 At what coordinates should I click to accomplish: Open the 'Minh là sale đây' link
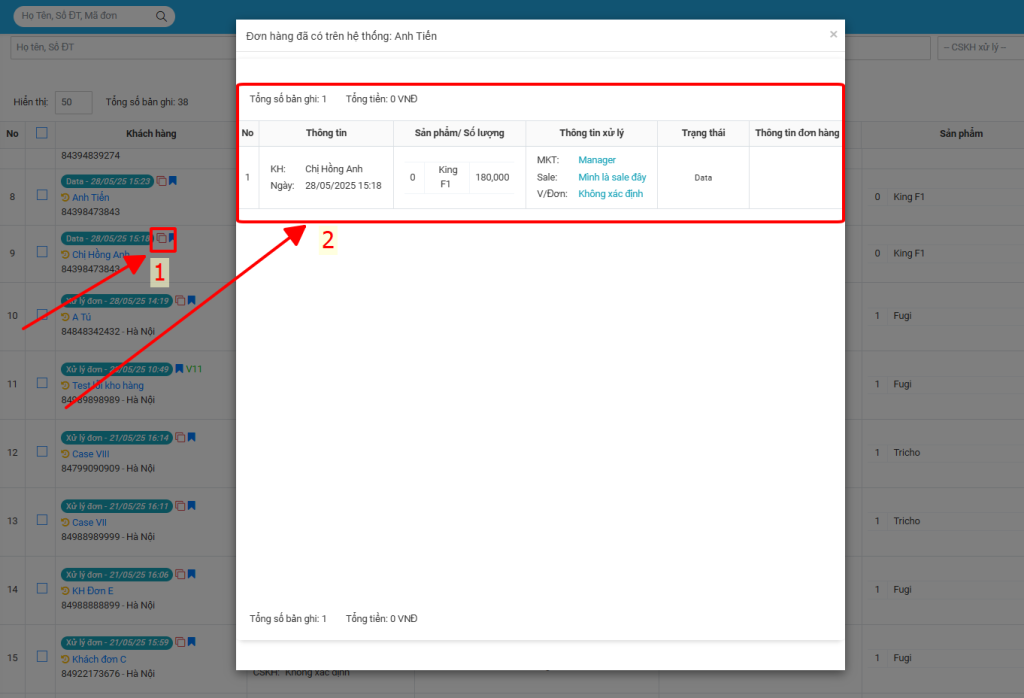click(612, 177)
